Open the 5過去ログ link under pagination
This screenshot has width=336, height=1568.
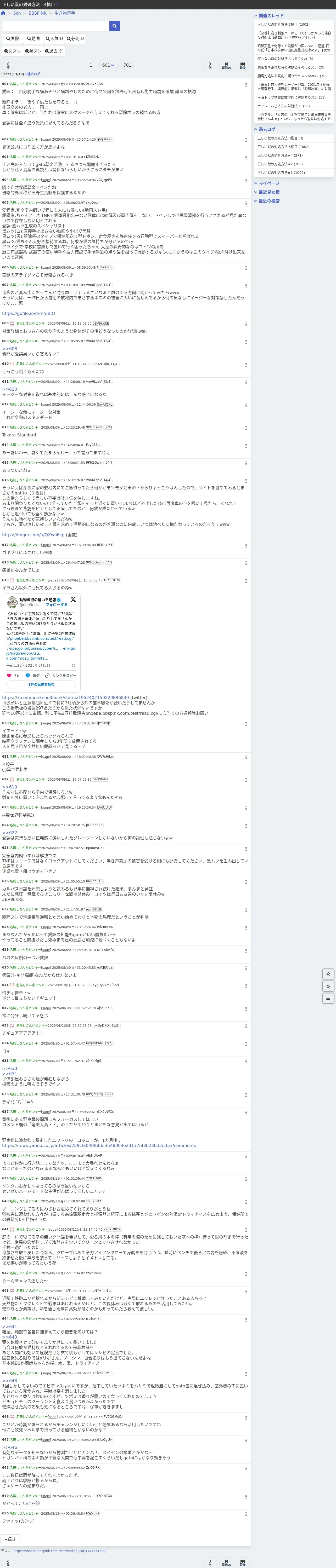(x=33, y=74)
